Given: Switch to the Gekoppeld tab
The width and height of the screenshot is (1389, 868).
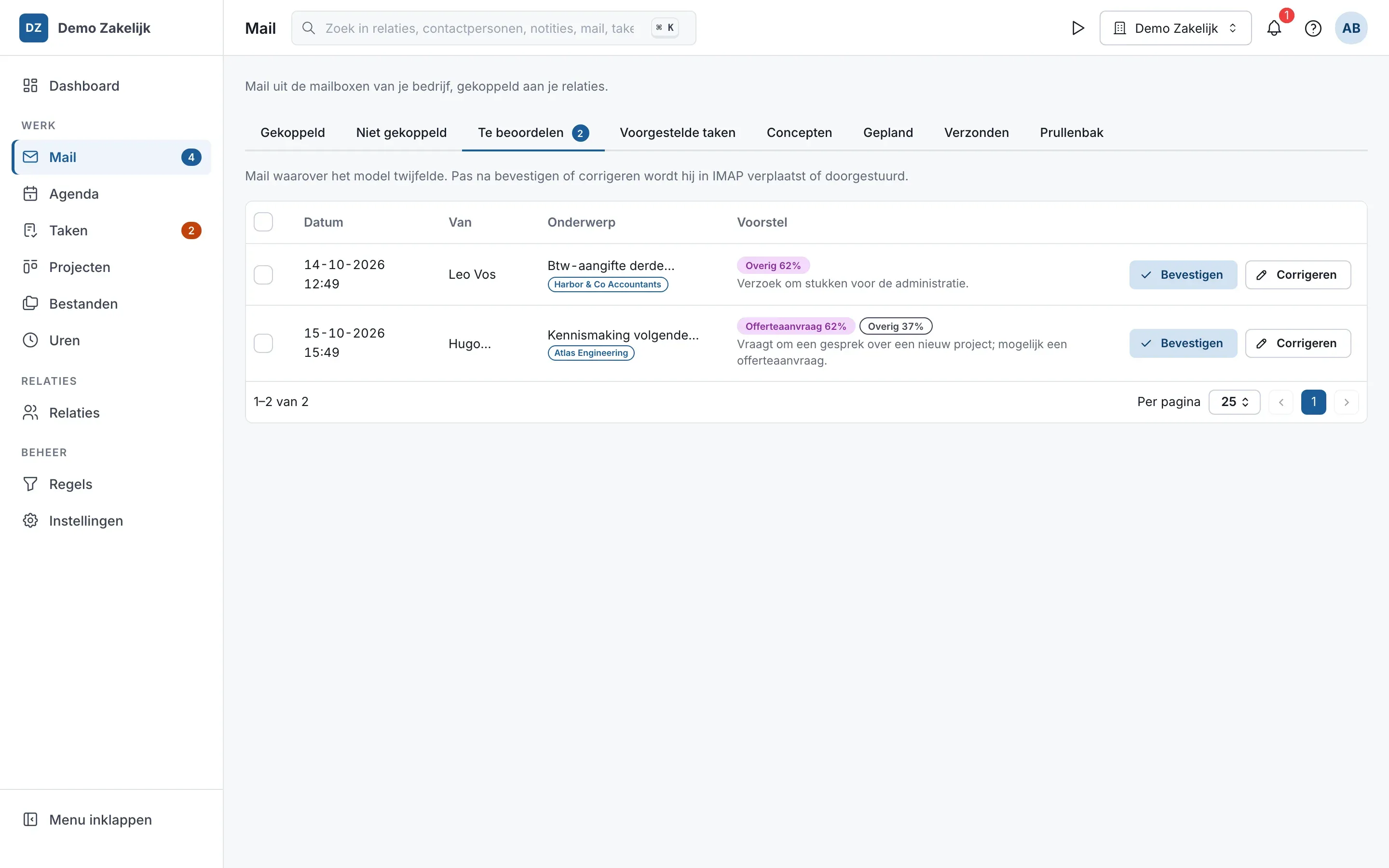Looking at the screenshot, I should [293, 133].
